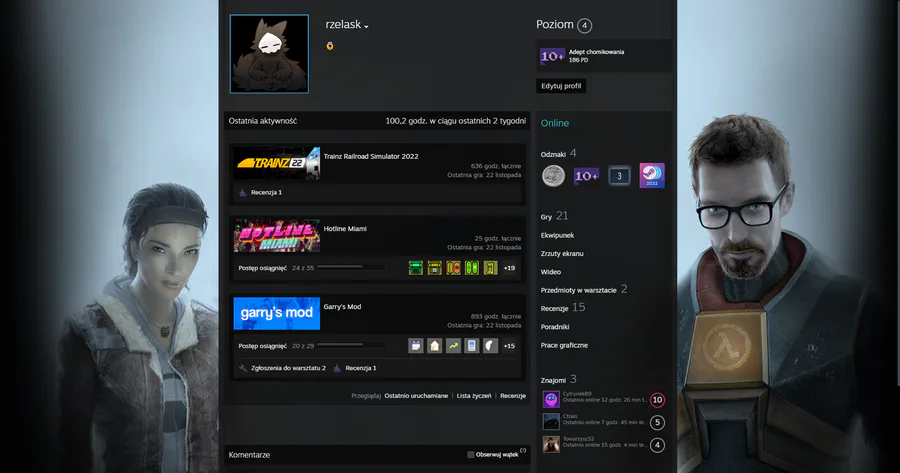The height and width of the screenshot is (473, 900).
Task: Open the Recenzje 15 reviews page
Action: point(562,308)
